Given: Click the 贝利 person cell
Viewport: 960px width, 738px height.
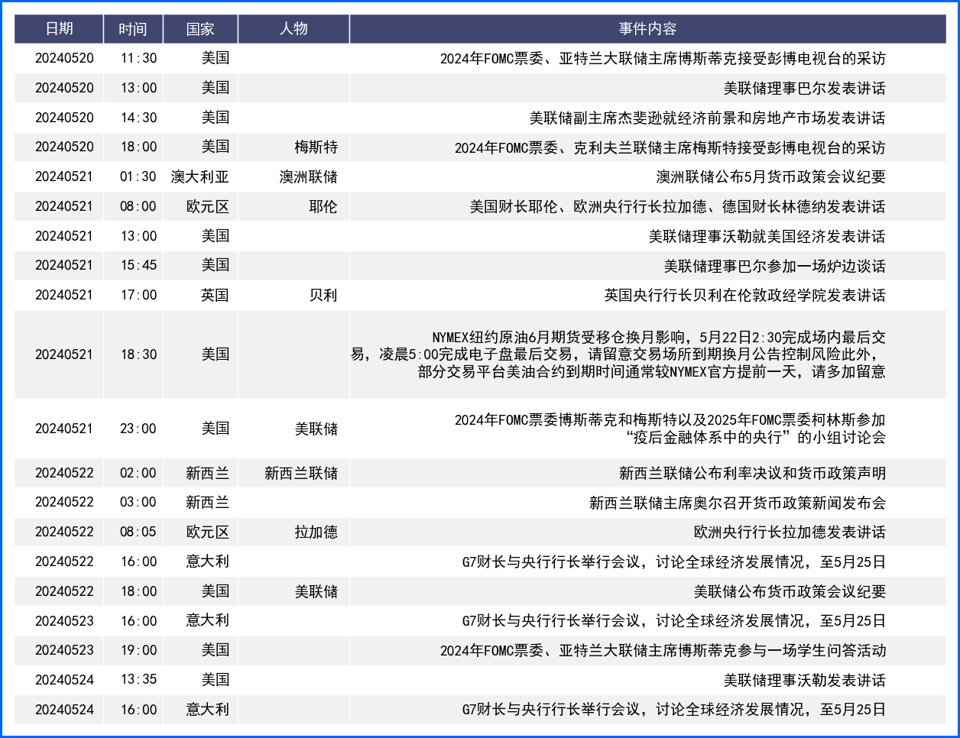Looking at the screenshot, I should point(323,295).
